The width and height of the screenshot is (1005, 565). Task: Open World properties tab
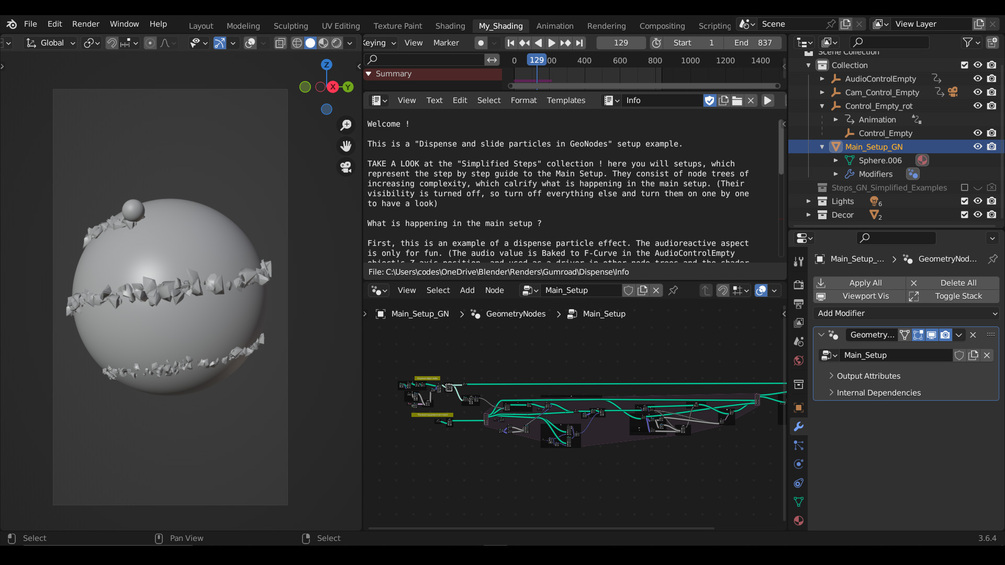click(x=799, y=361)
